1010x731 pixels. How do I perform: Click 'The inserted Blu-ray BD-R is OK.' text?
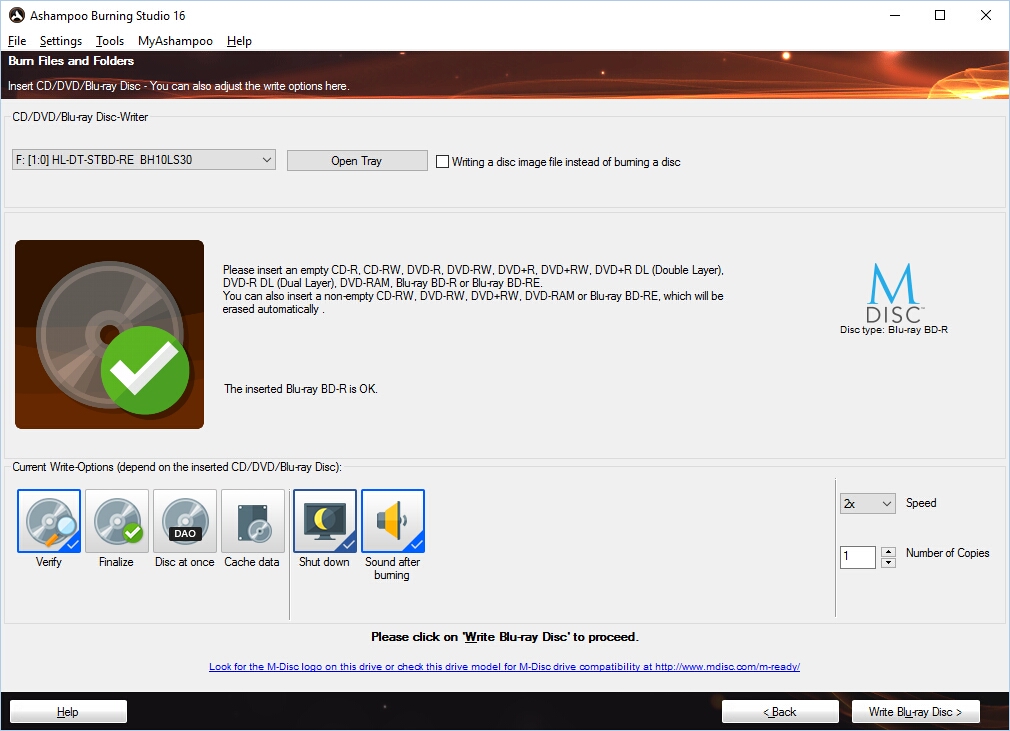point(301,389)
